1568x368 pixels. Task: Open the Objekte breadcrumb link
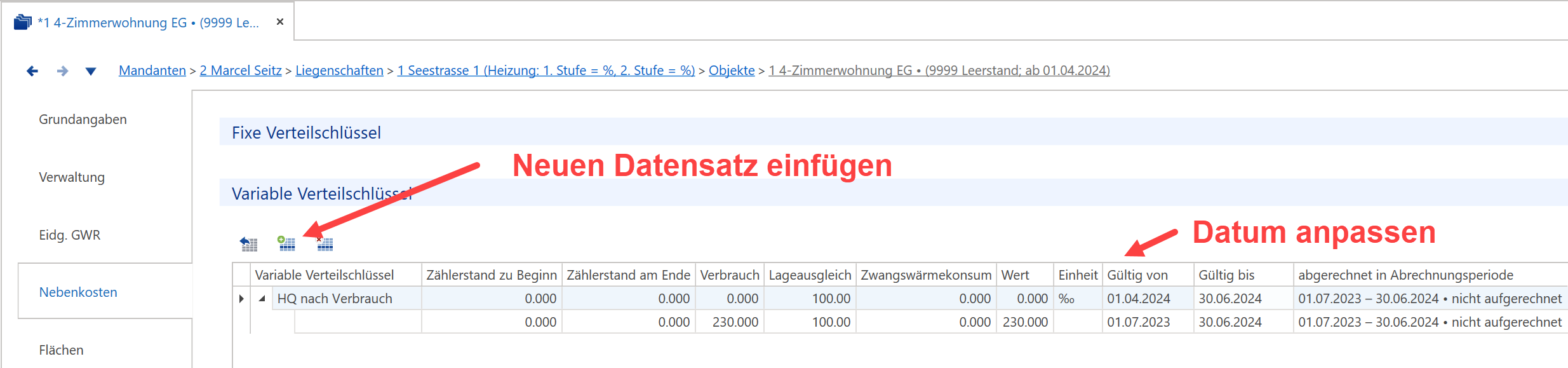tap(732, 71)
